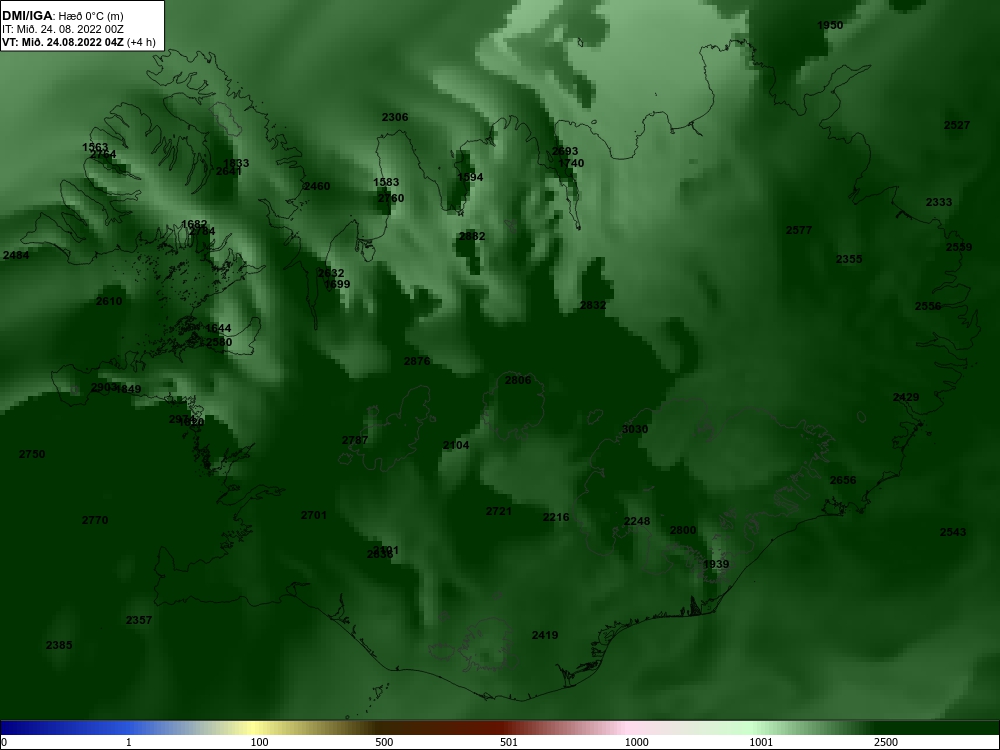This screenshot has height=750, width=1000.
Task: Click the value 2104
Action: tap(456, 445)
